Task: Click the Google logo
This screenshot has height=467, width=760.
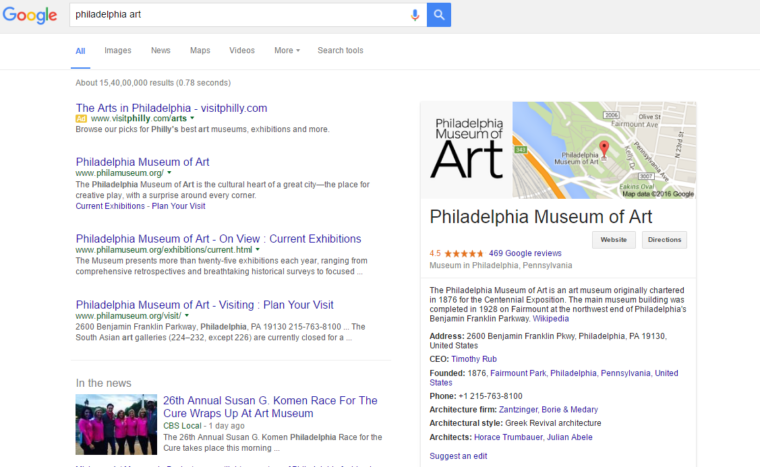Action: coord(30,15)
